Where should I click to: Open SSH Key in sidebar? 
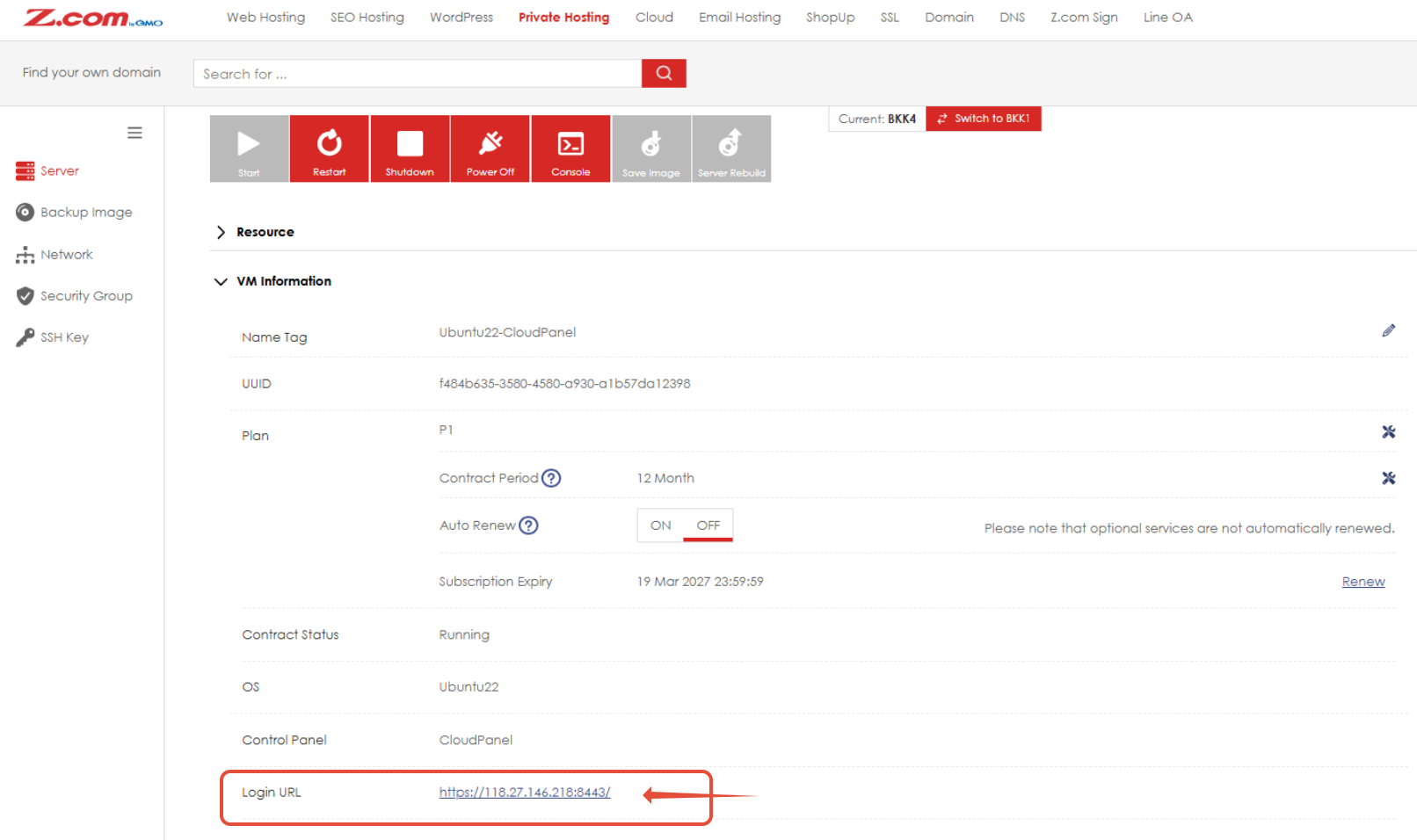(x=53, y=337)
